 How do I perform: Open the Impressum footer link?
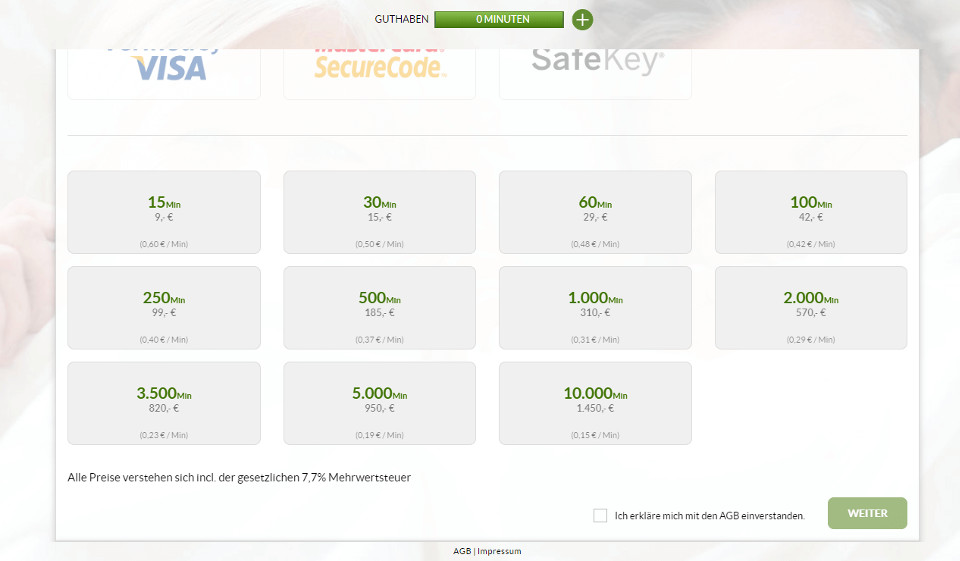coord(499,551)
